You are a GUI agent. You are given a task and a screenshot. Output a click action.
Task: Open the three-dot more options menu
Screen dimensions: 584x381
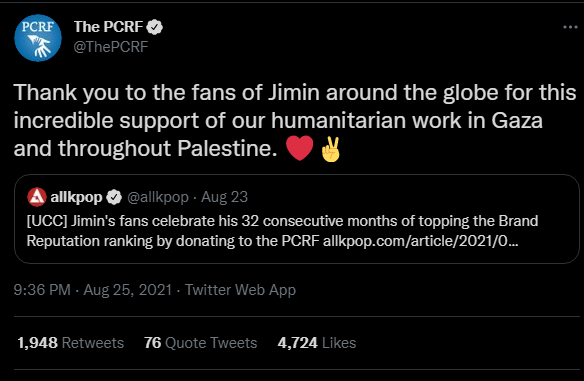570,27
